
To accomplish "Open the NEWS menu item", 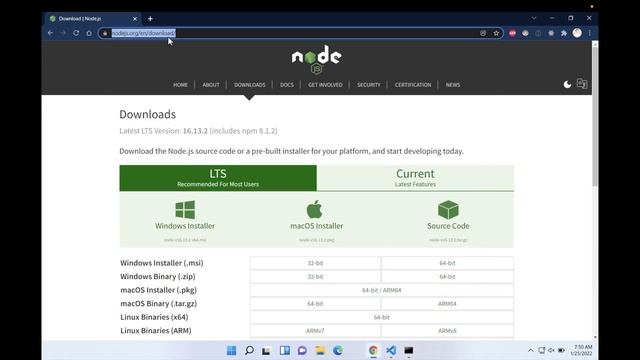I will [x=453, y=85].
